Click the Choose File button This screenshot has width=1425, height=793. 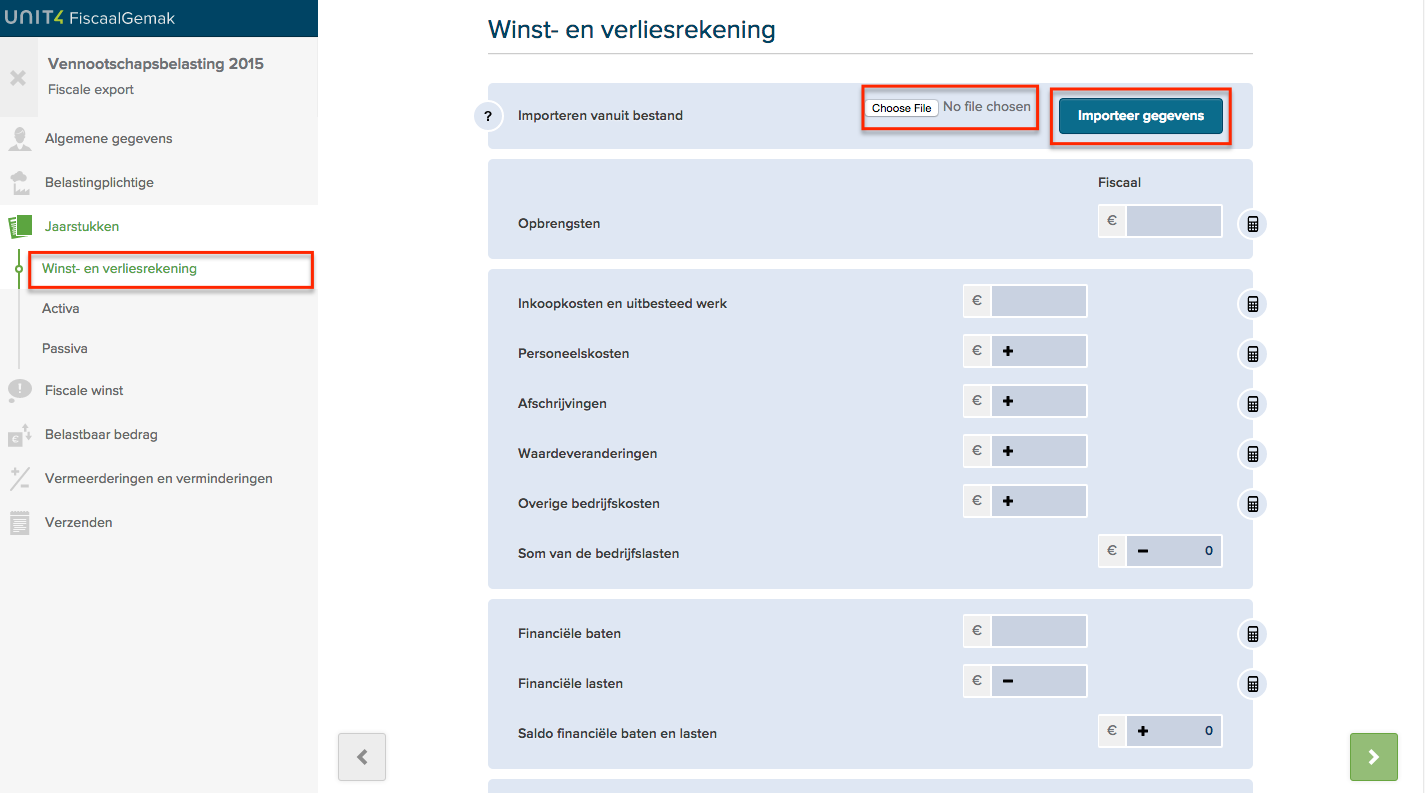coord(901,108)
